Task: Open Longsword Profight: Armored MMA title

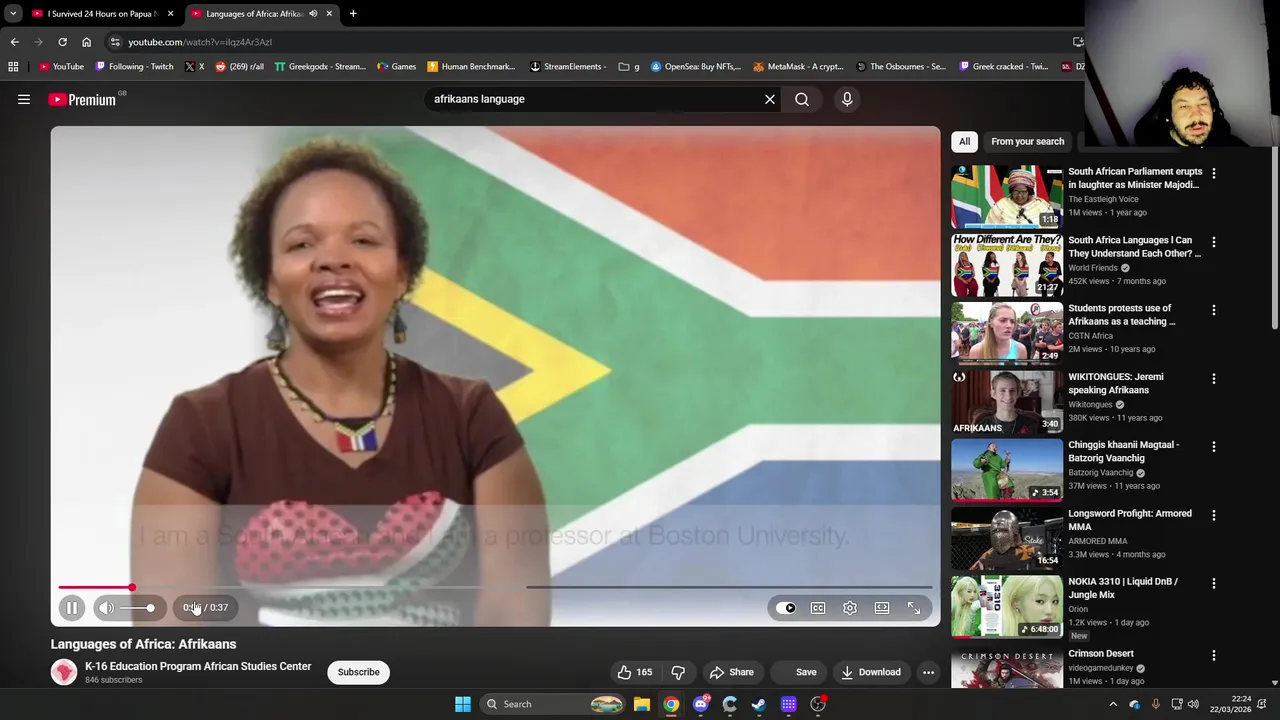Action: 1130,520
